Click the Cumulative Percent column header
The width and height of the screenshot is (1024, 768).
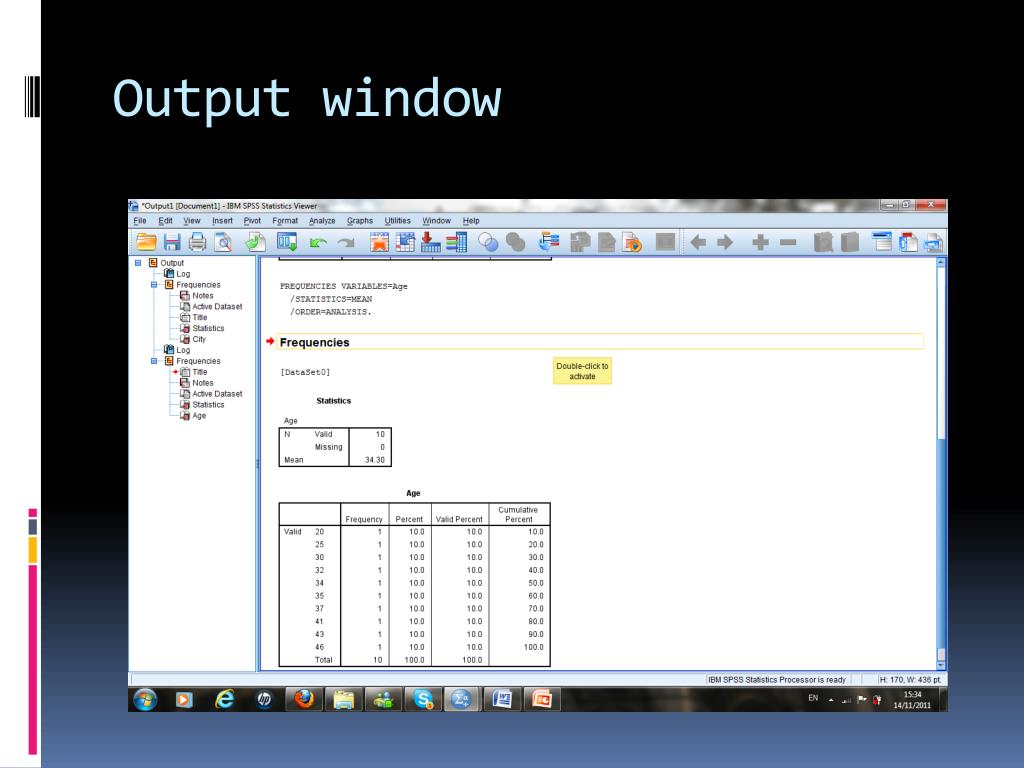pyautogui.click(x=519, y=515)
